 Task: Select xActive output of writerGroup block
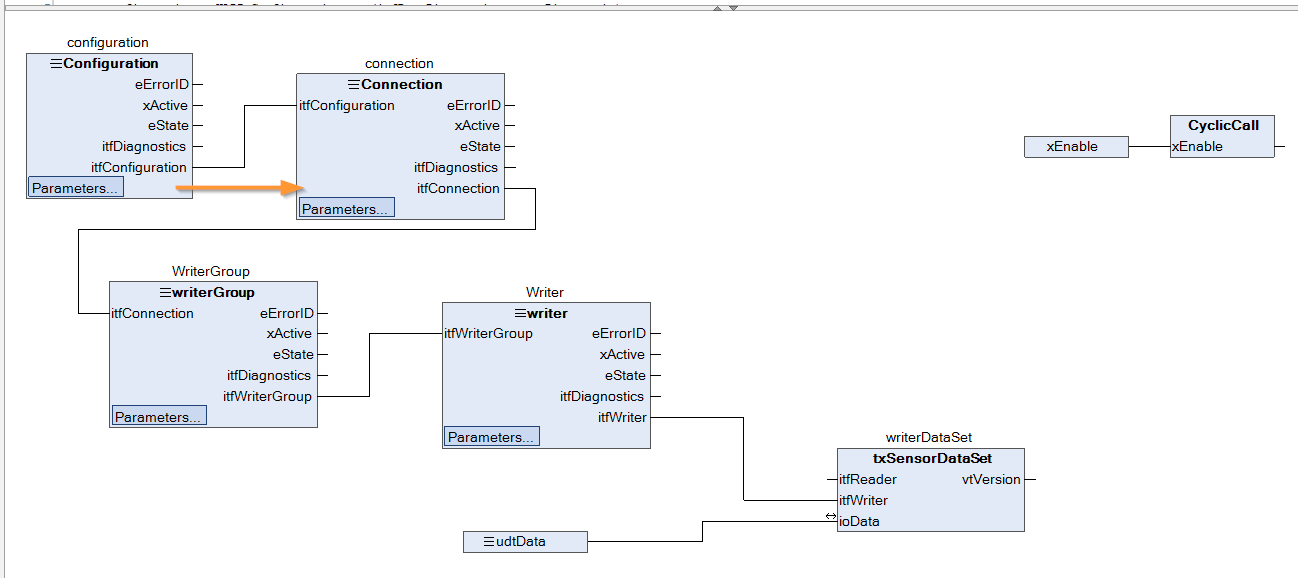point(290,334)
